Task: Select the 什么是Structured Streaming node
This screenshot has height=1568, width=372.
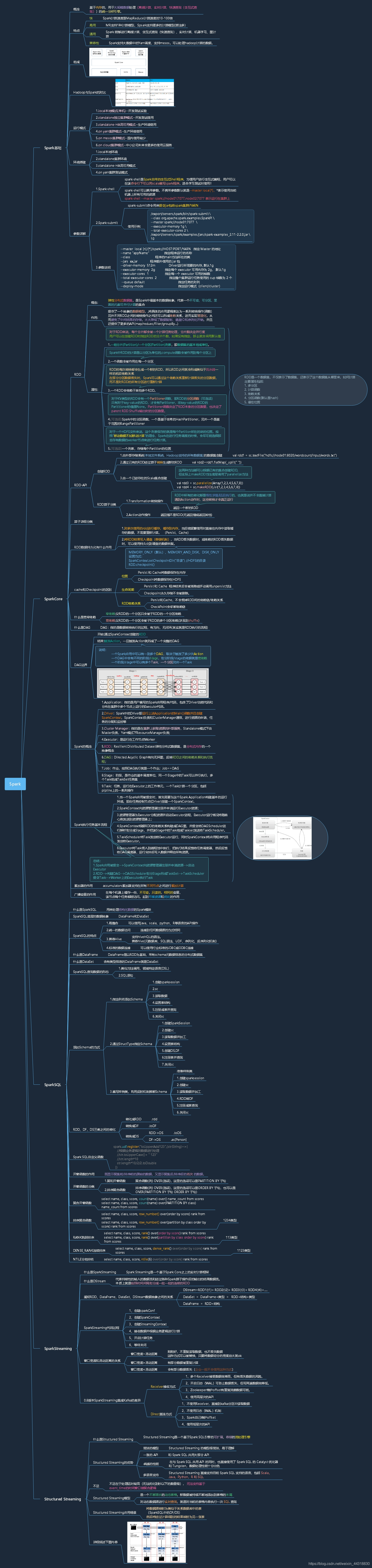Action: coord(113,1440)
